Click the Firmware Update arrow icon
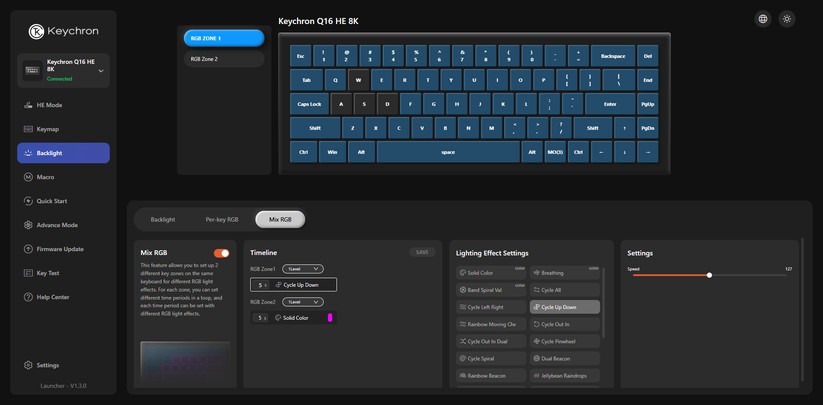The image size is (823, 405). point(28,249)
